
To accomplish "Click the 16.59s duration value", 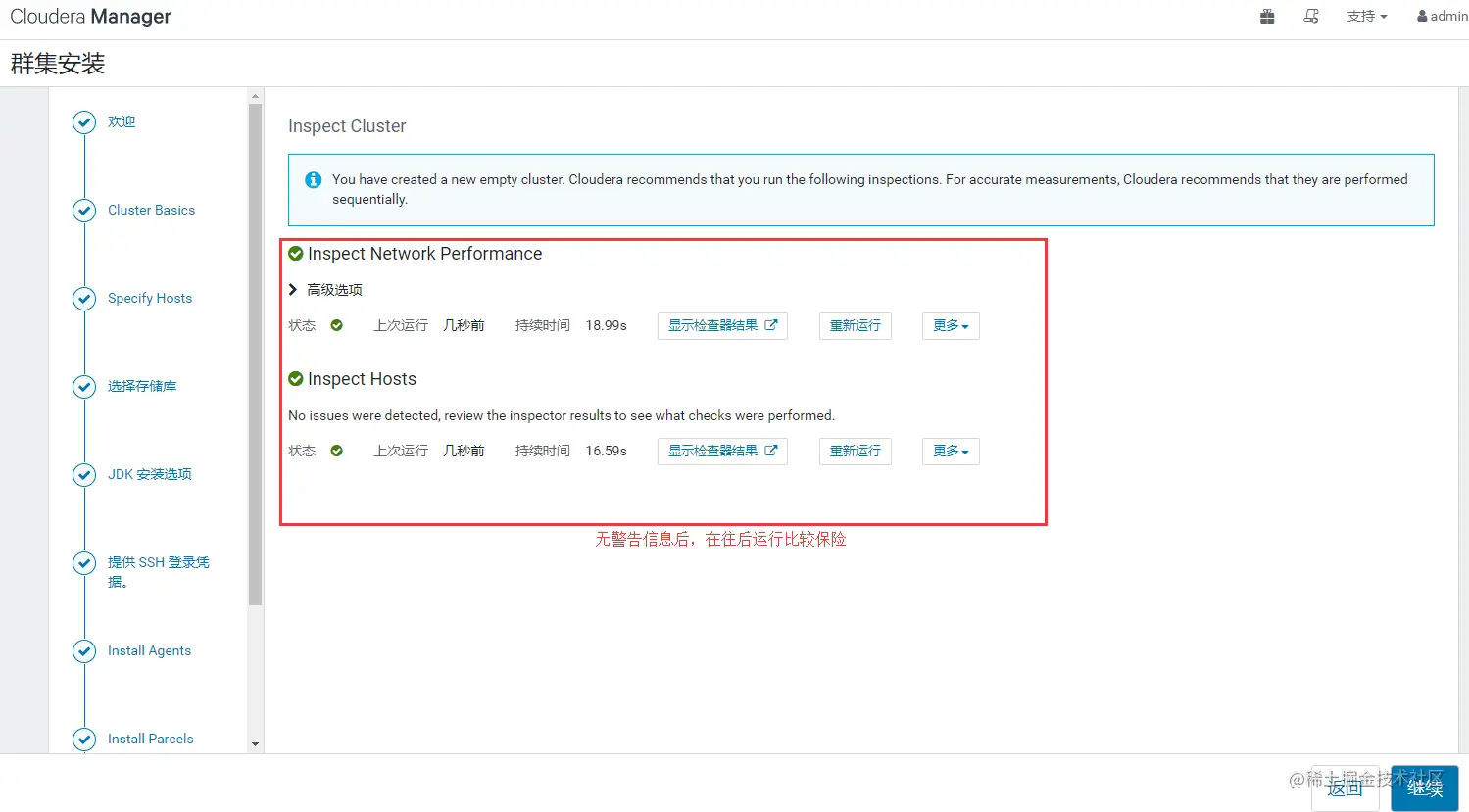I will (607, 451).
